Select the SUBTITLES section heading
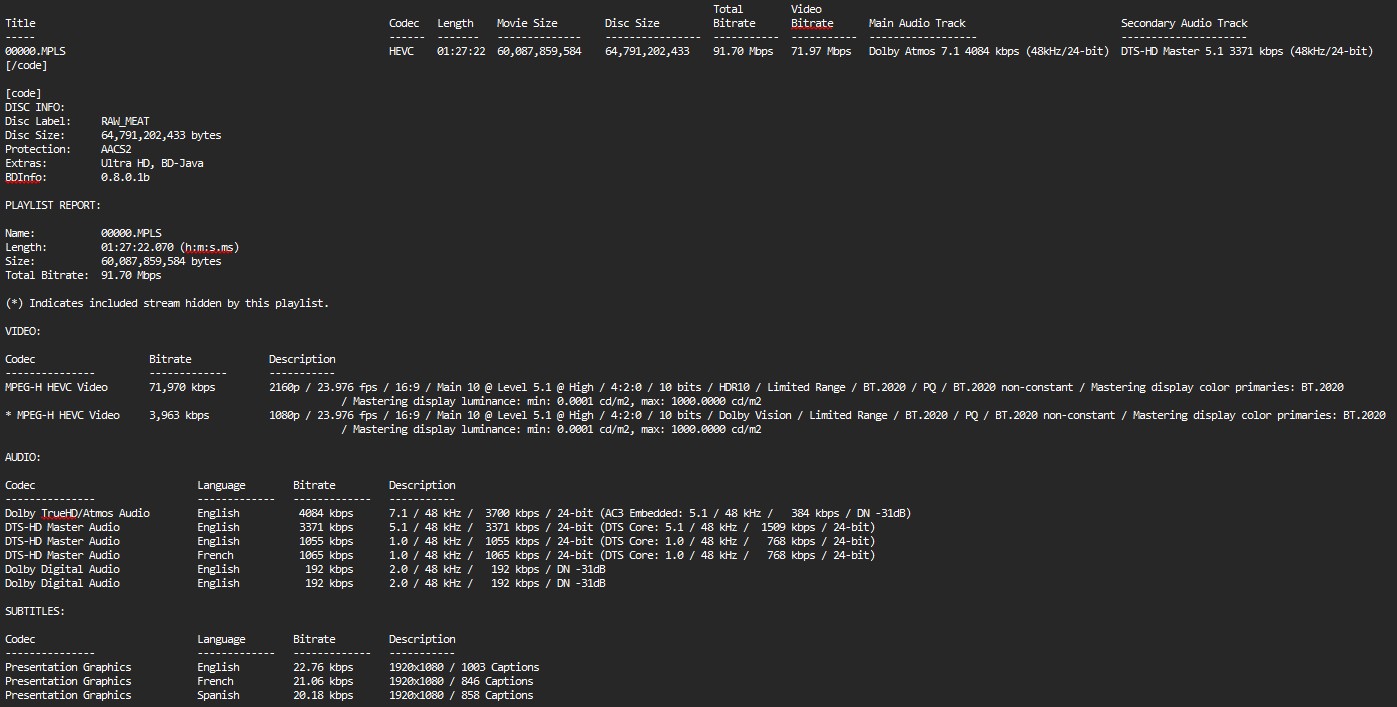Screen dimensions: 1397x707 35,611
